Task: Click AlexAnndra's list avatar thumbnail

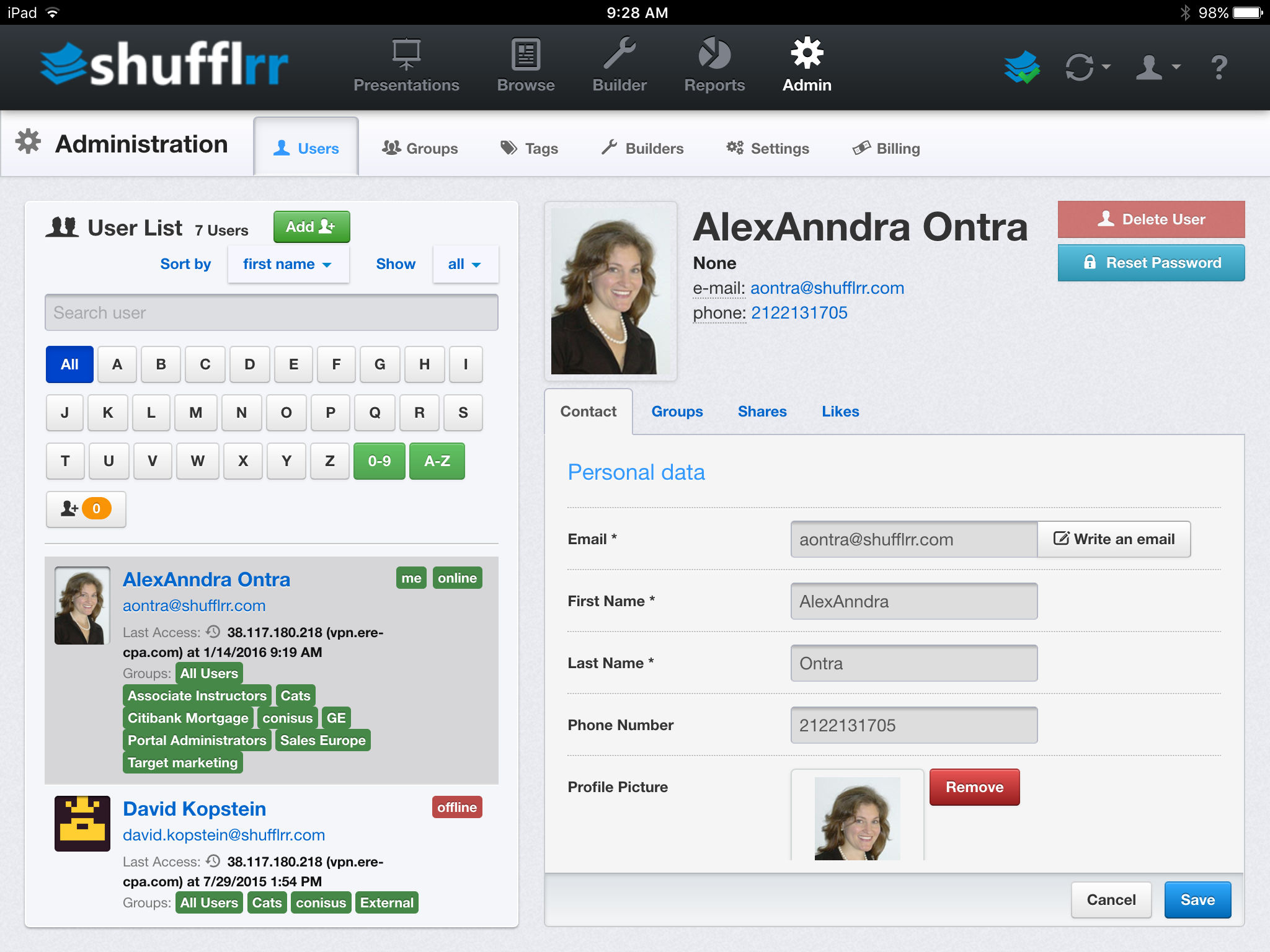Action: coord(82,606)
